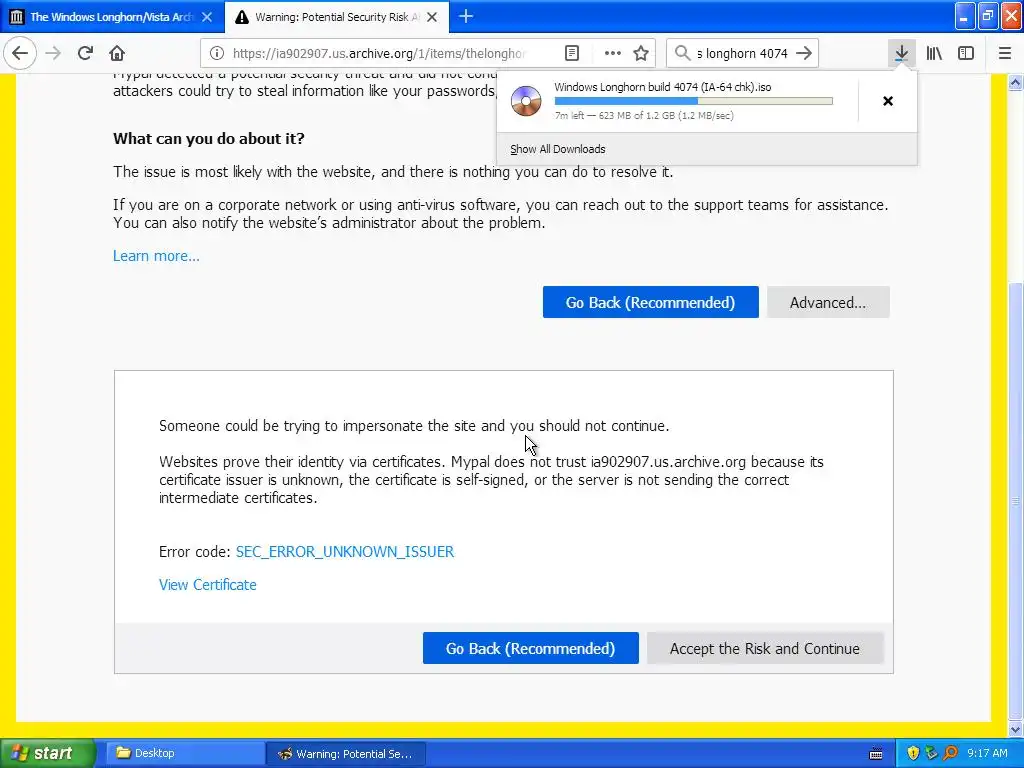Open the hamburger application menu
The width and height of the screenshot is (1024, 768).
1005,53
